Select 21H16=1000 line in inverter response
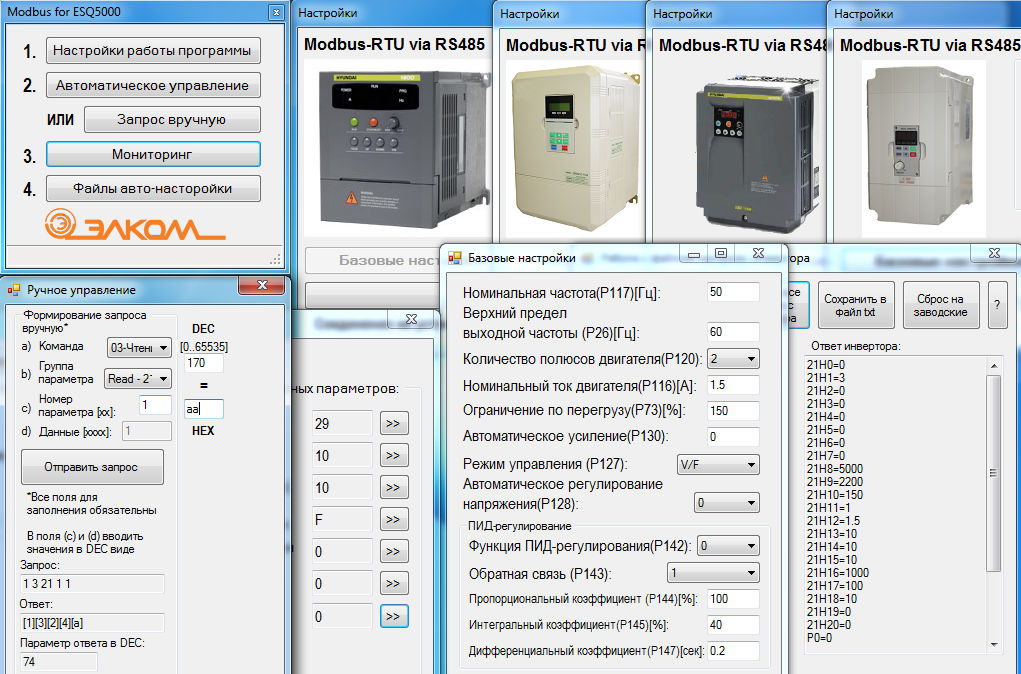Screen dimensions: 1021x674 (x=837, y=573)
